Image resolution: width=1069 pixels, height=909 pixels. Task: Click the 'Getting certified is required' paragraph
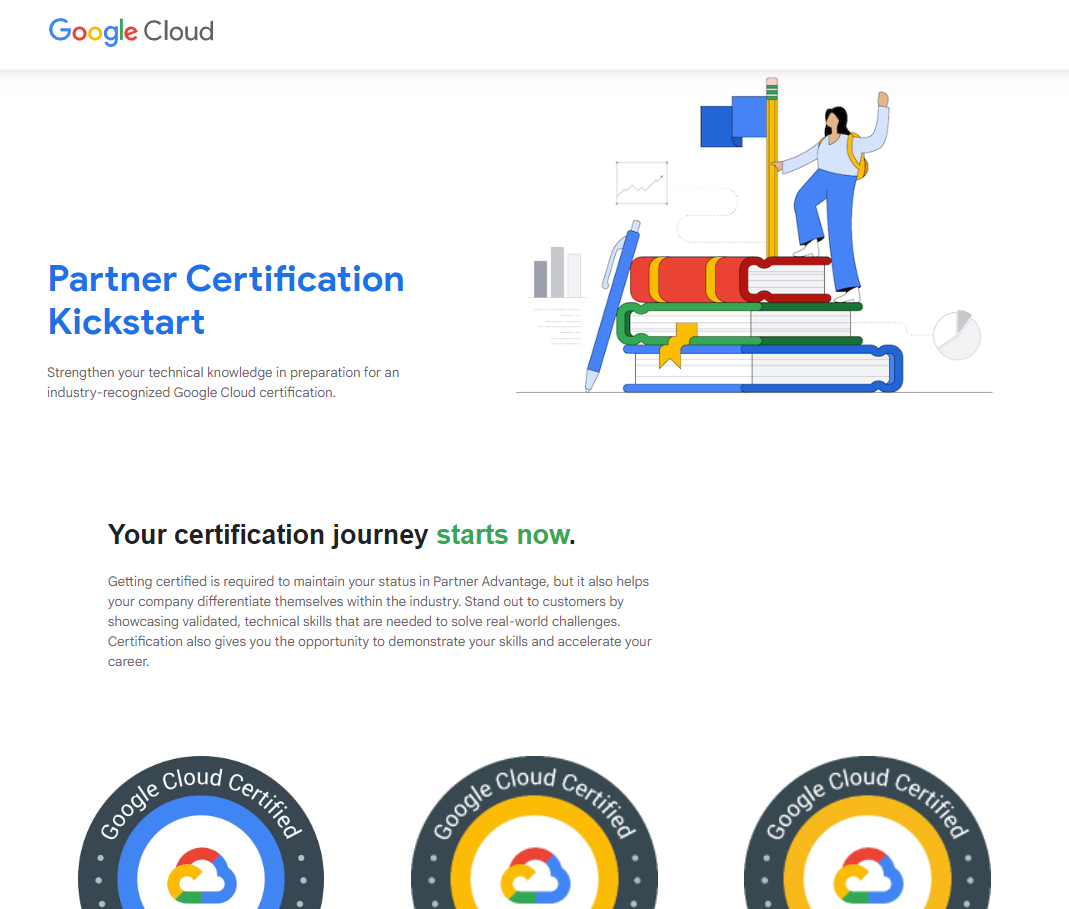[x=380, y=621]
